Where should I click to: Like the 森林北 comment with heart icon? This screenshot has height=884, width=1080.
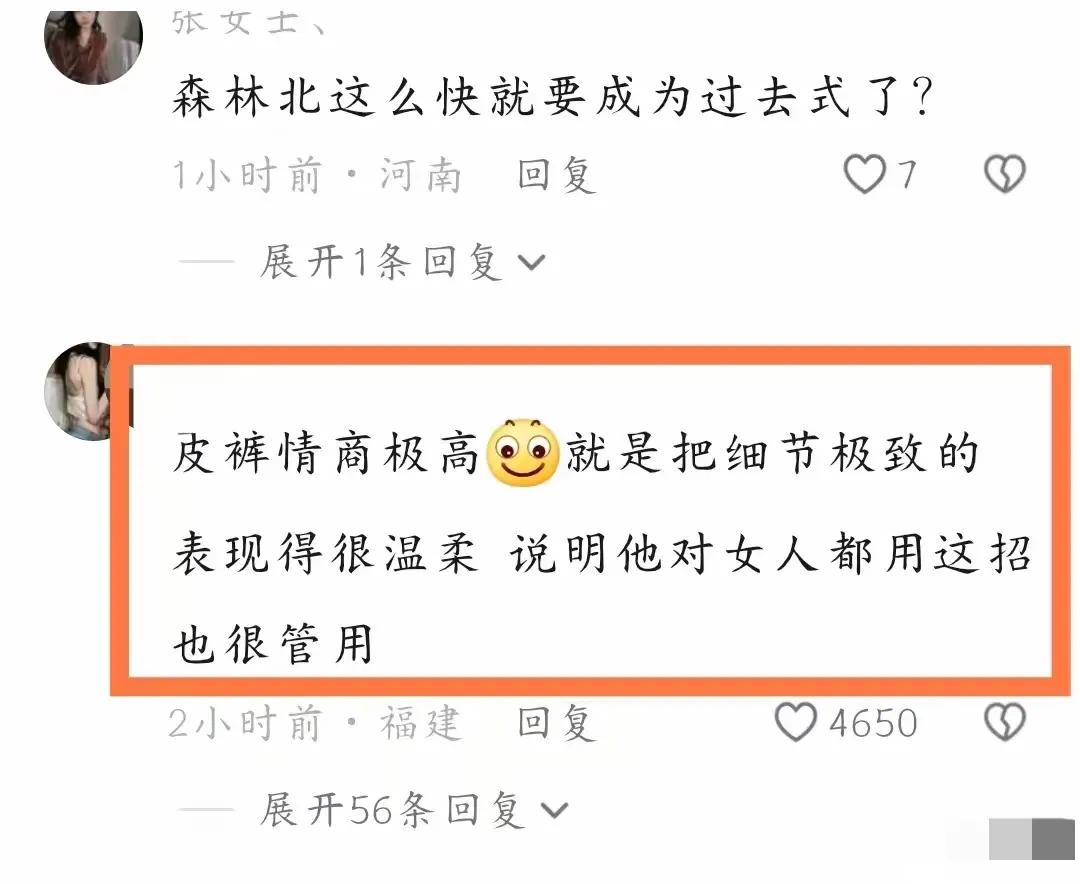(x=864, y=174)
